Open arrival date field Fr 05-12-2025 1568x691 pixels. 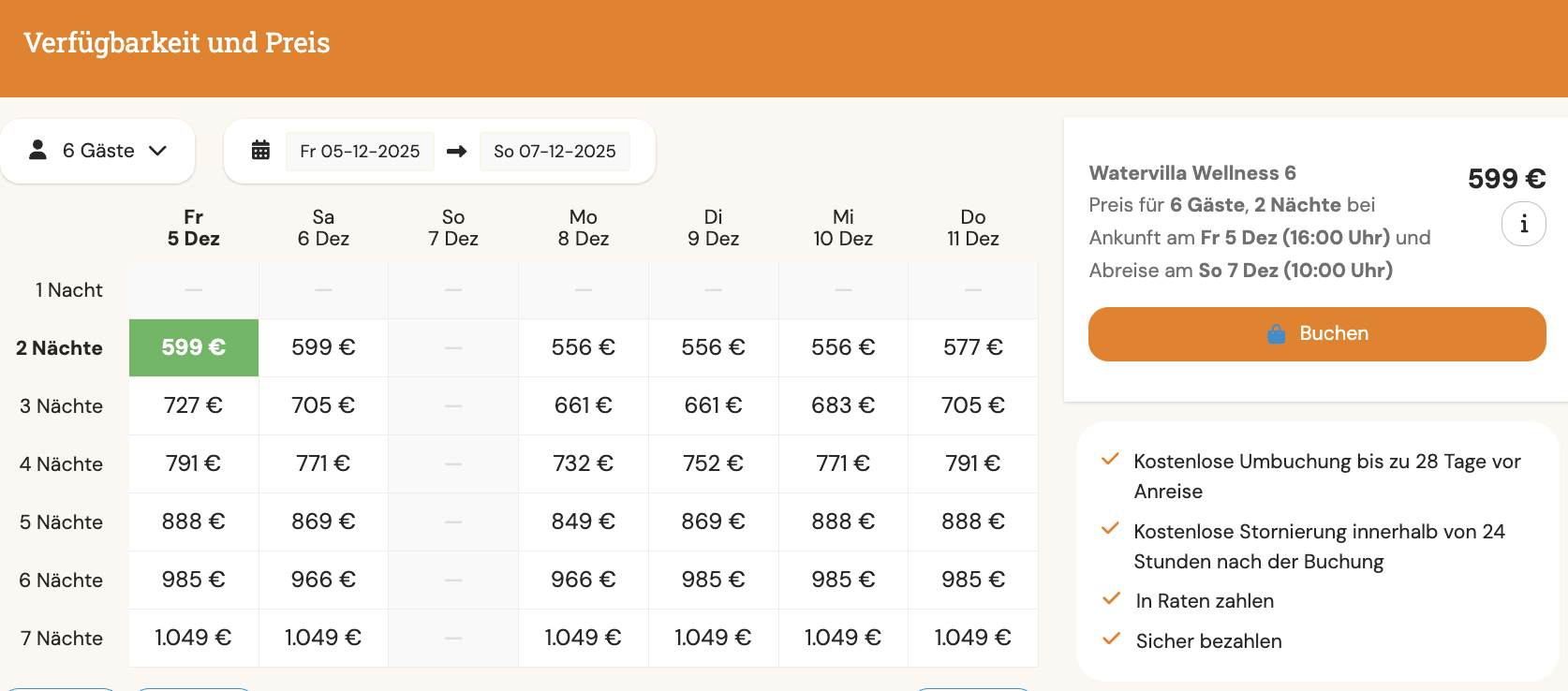point(360,151)
